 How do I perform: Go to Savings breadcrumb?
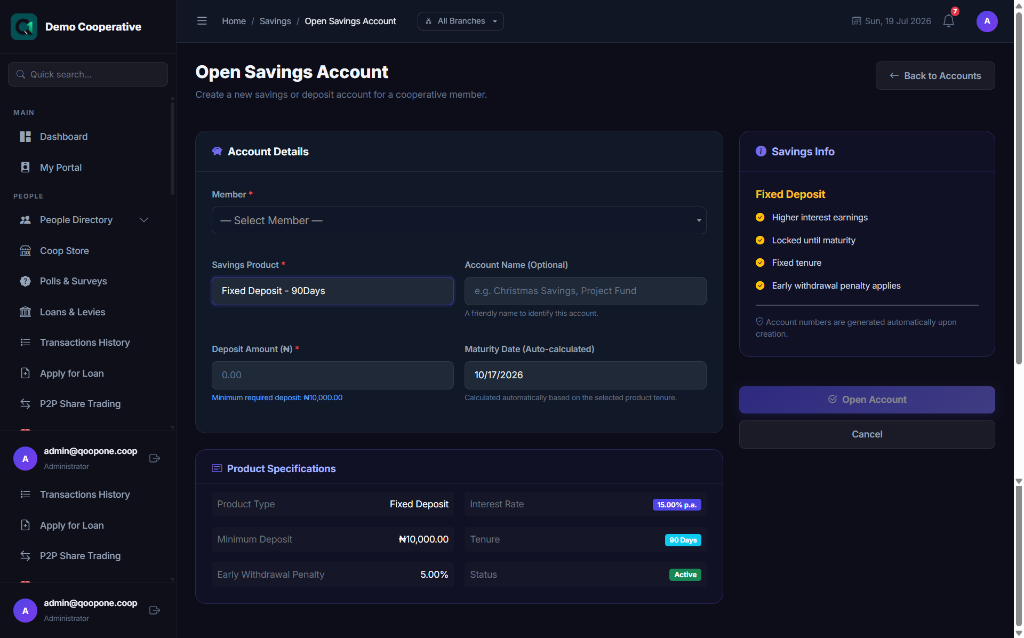(275, 21)
